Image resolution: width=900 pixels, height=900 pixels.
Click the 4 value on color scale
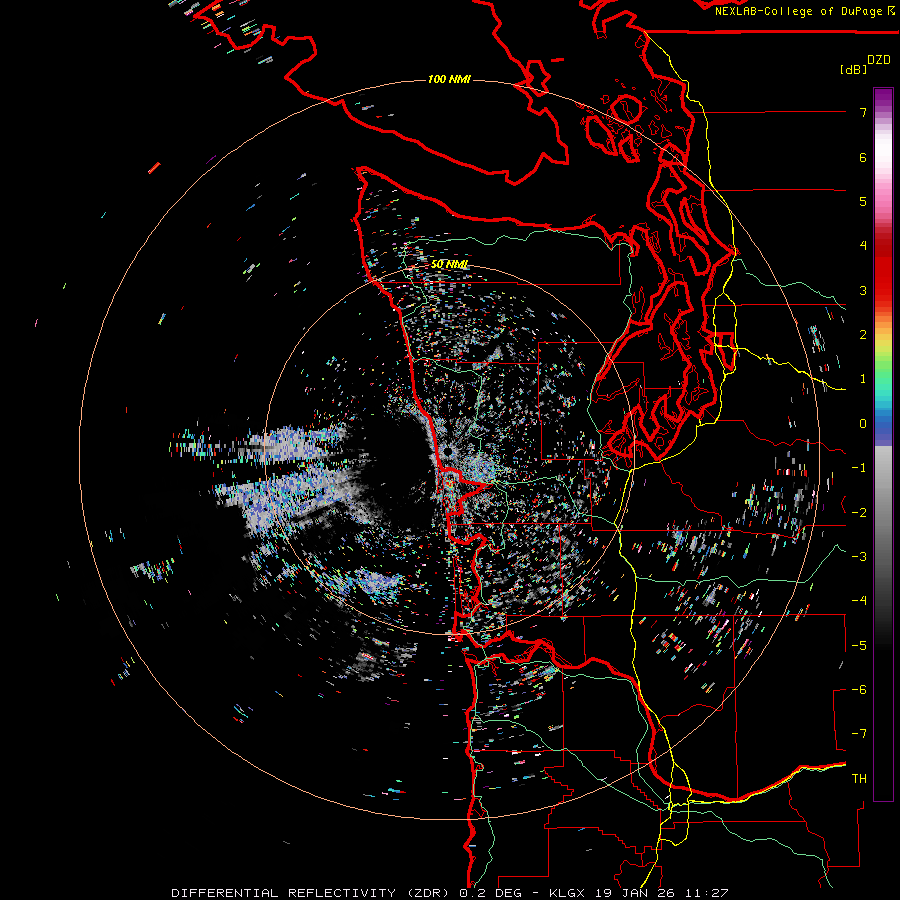coord(863,246)
